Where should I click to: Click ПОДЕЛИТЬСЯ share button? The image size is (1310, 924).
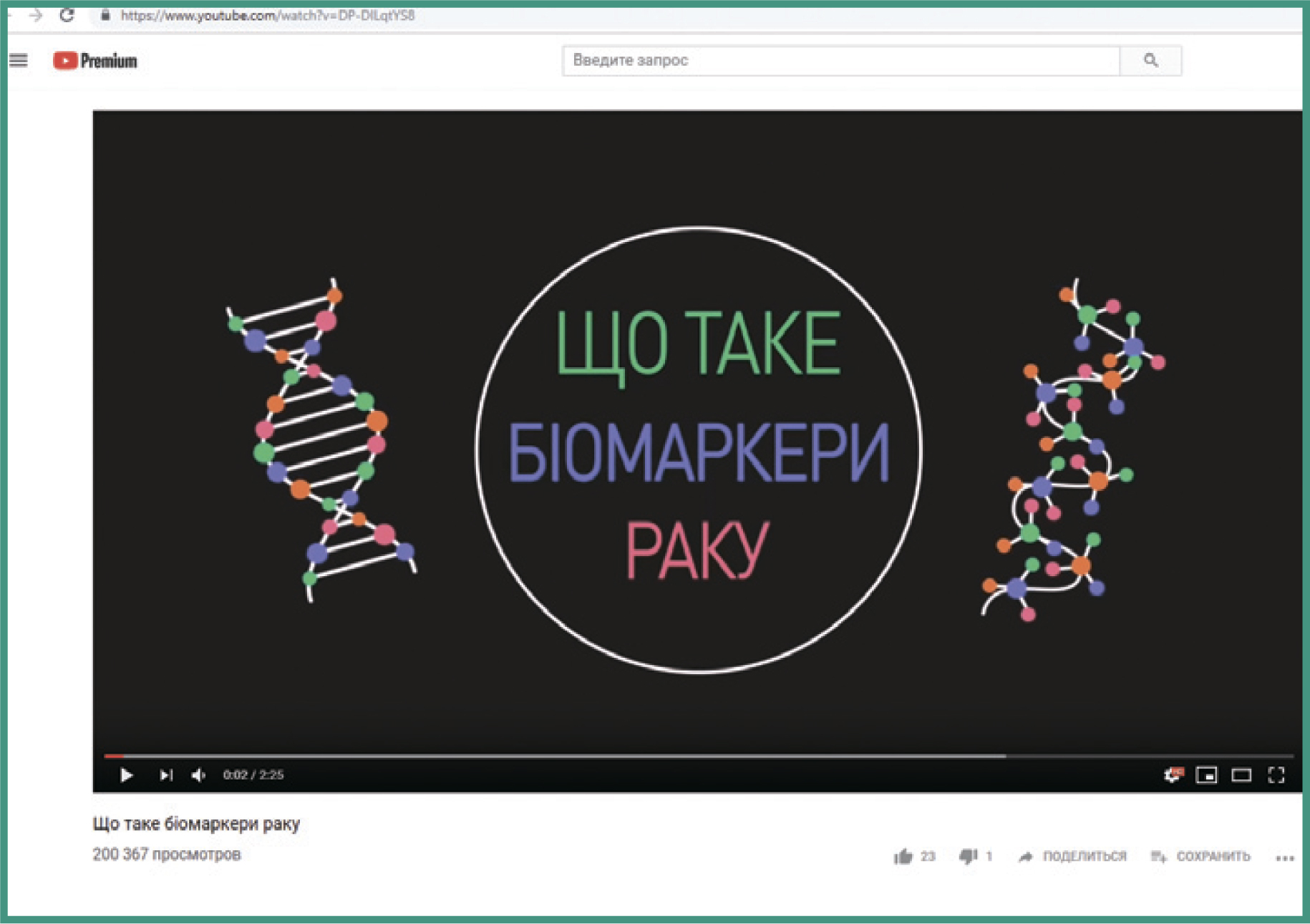1072,857
